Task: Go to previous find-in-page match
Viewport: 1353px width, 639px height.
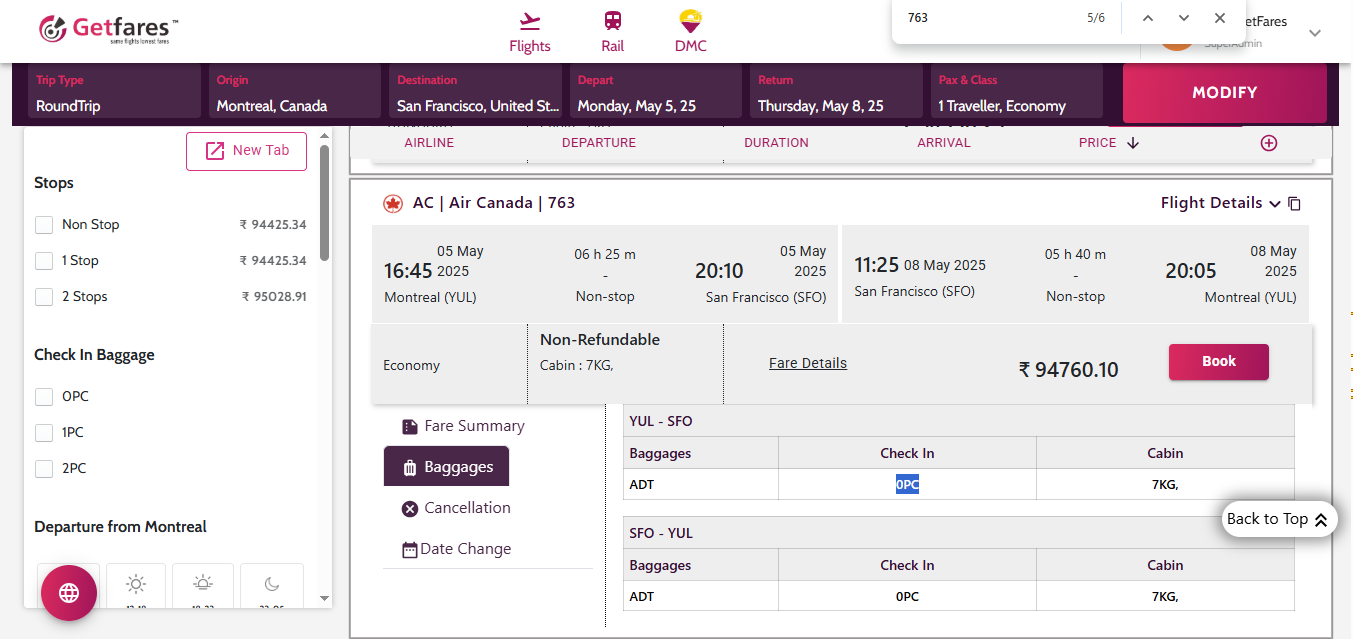Action: [x=1148, y=18]
